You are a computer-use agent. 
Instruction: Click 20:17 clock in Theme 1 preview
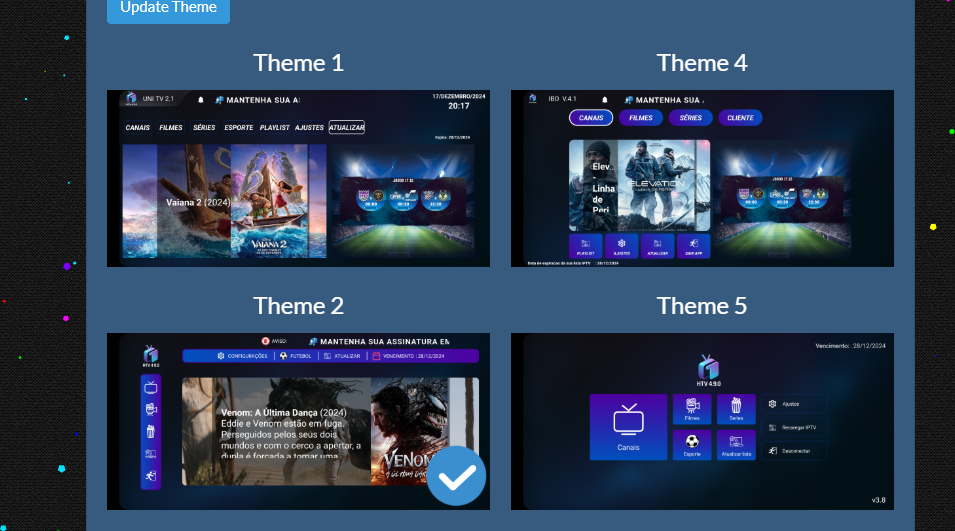point(459,106)
